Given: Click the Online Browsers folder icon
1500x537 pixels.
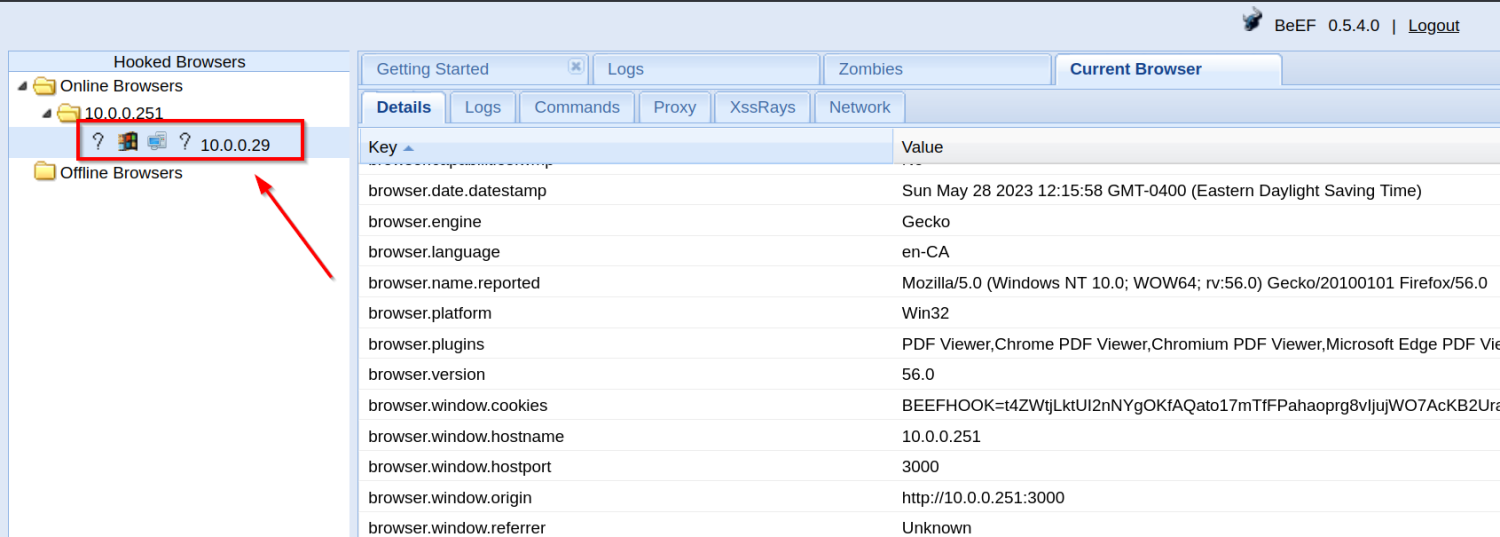Looking at the screenshot, I should 44,86.
